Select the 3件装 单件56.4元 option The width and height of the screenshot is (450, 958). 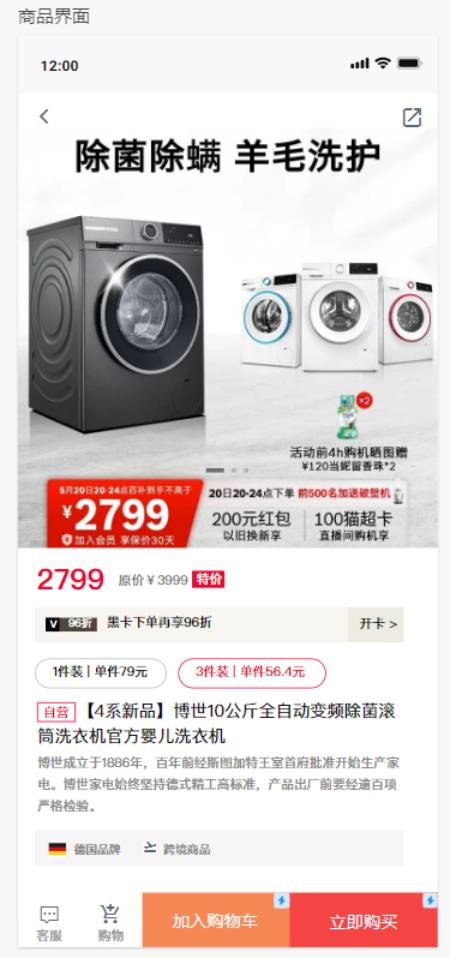252,673
